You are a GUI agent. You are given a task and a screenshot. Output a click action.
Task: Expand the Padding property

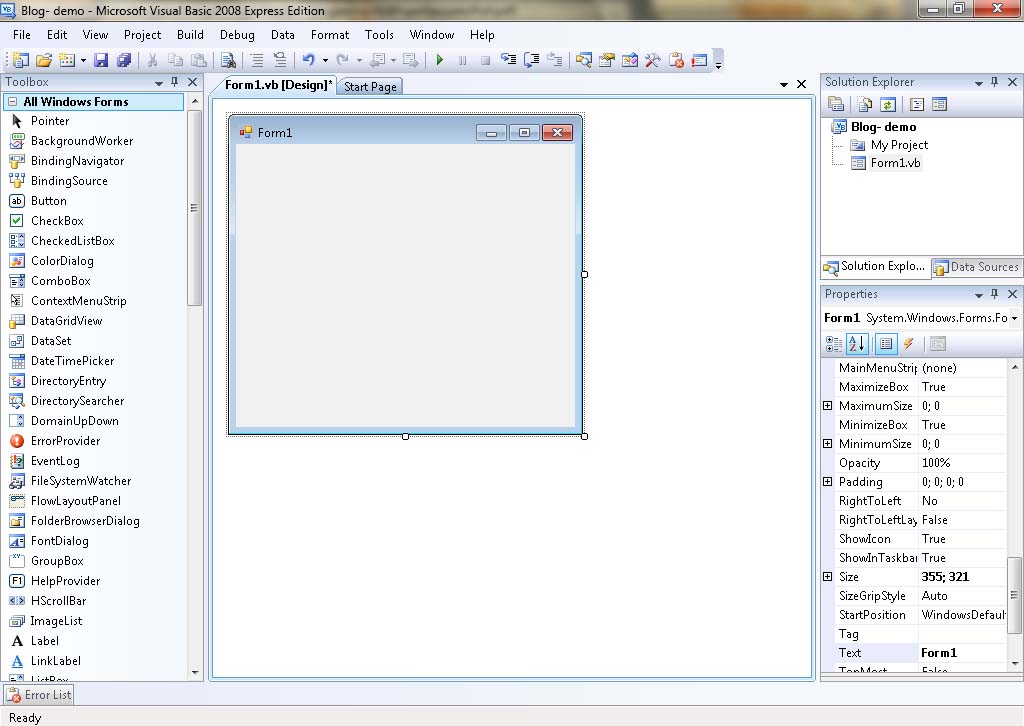click(x=827, y=481)
